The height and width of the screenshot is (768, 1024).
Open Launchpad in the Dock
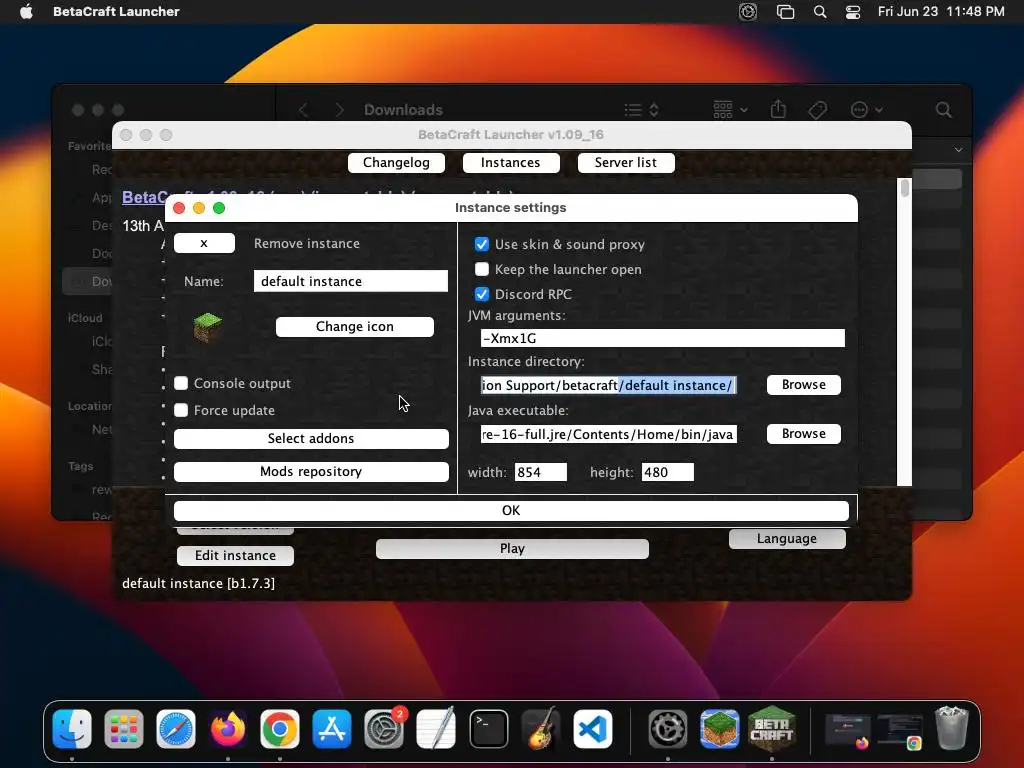tap(123, 729)
